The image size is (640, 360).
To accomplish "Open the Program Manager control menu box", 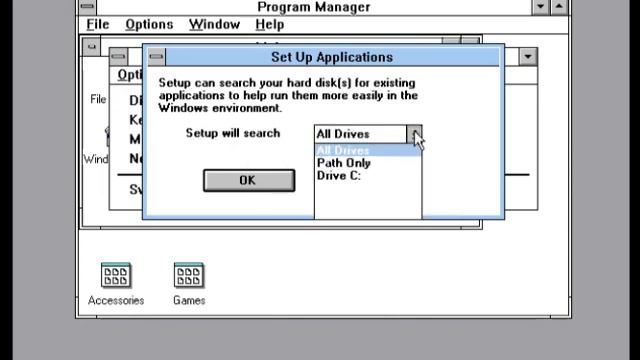I will pos(87,7).
